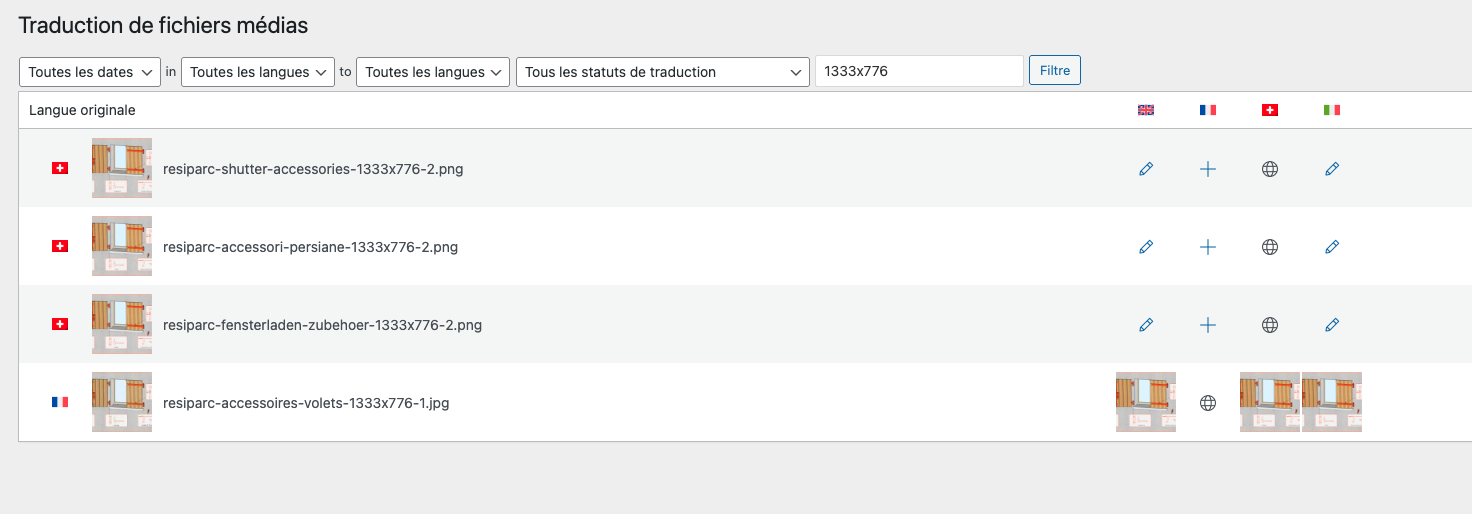This screenshot has height=514, width=1472.
Task: Click Italian translation thumbnail of resiparc-accessoires-volets
Action: 1332,402
